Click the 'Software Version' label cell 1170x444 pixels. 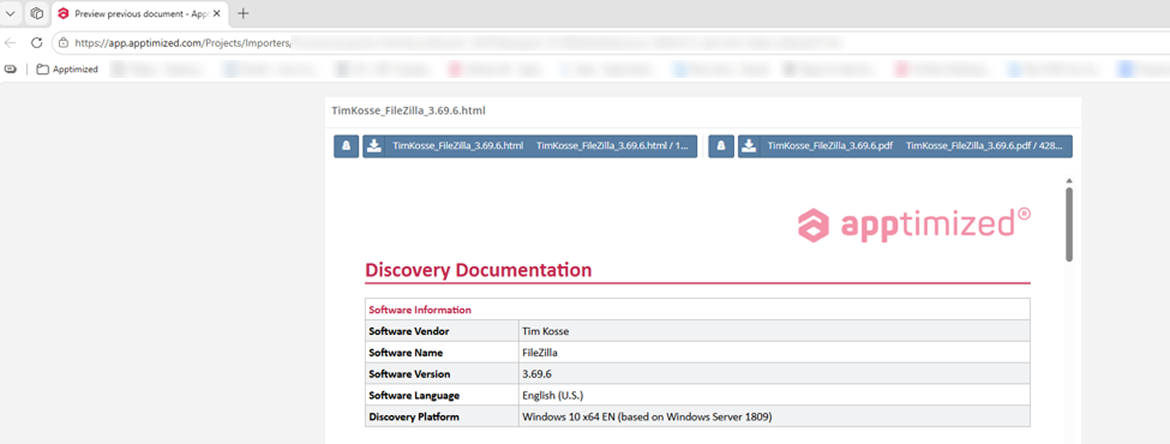(442, 373)
